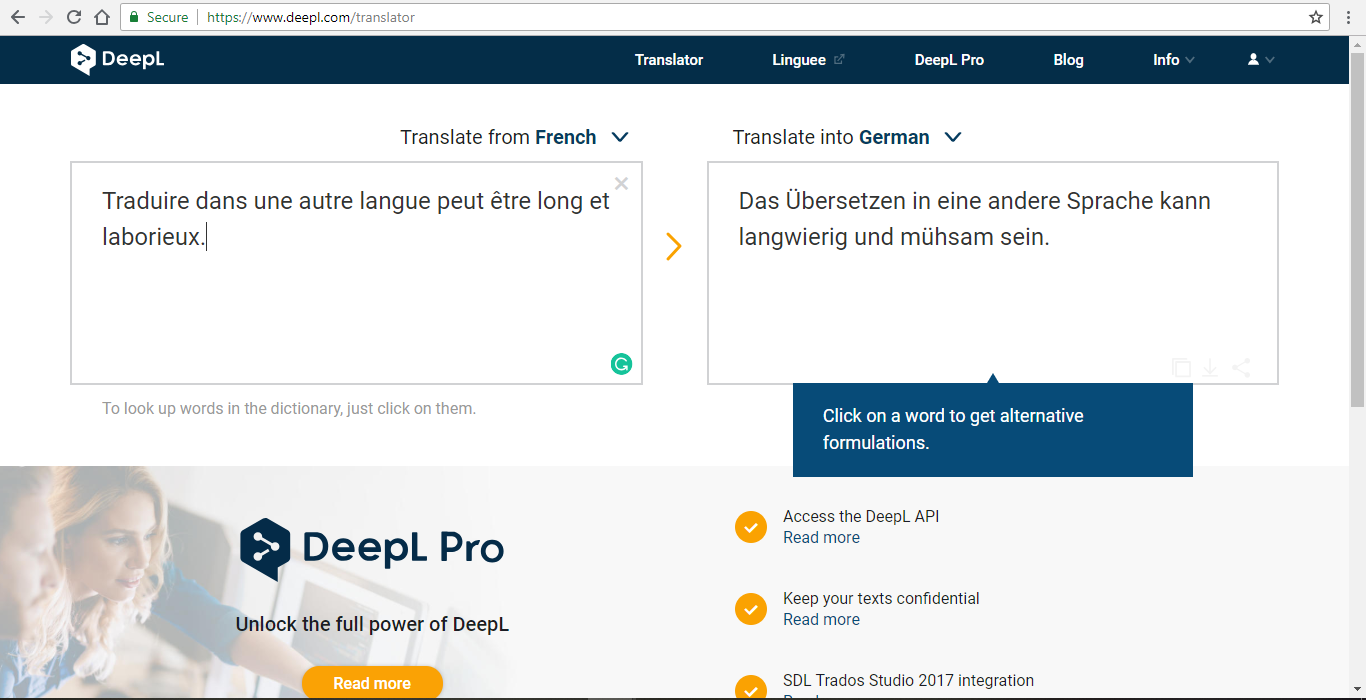The height and width of the screenshot is (700, 1366).
Task: Open the browser home page icon
Action: click(x=101, y=17)
